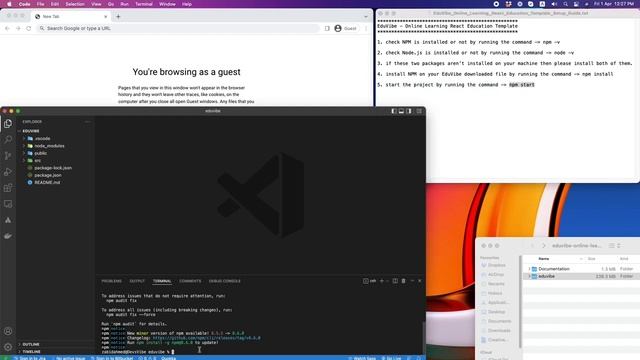Open customize layout button in VS Code
Screen dimensions: 640x360
tap(419, 111)
